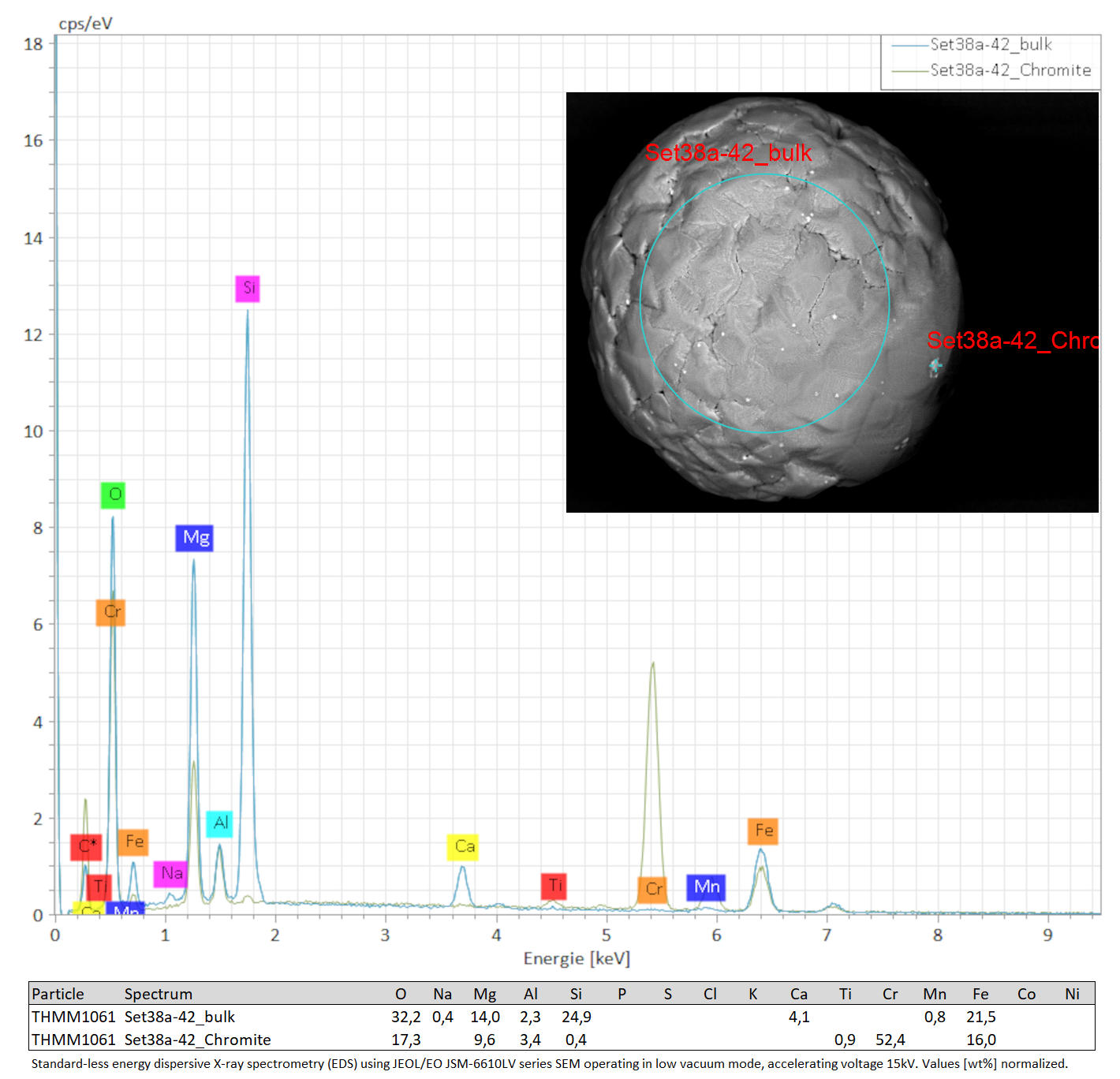Viewport: 1120px width, 1079px height.
Task: Click the orange Fe label near 6.4 keV
Action: [x=763, y=831]
